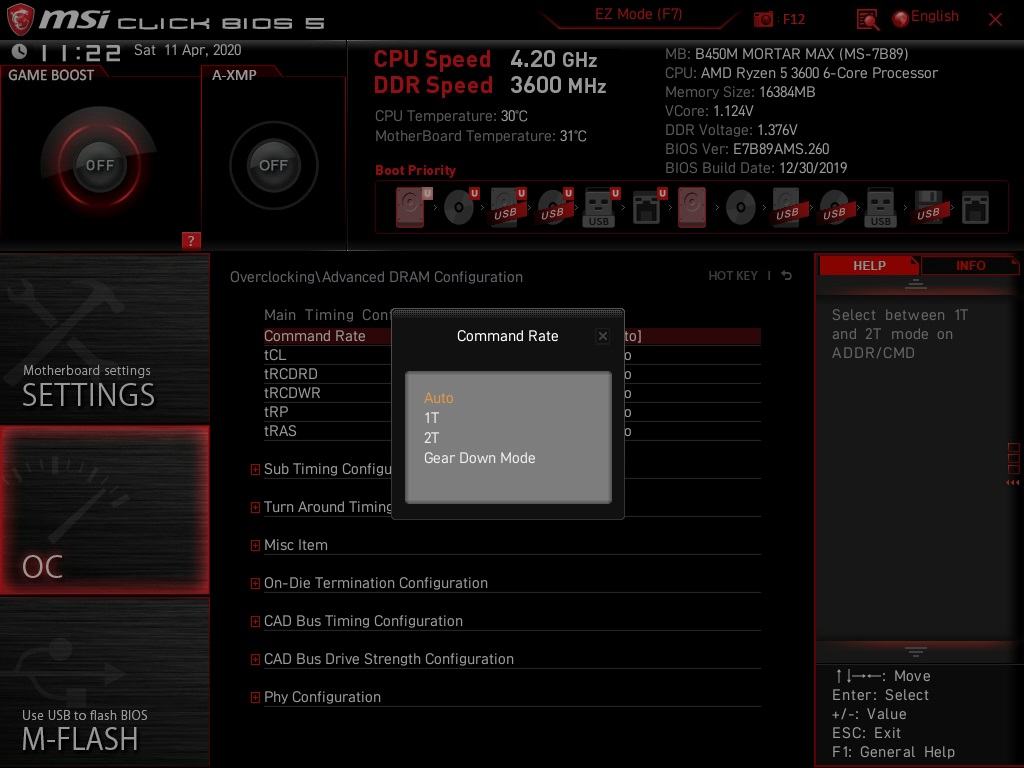1024x768 pixels.
Task: Select the tRCDWR timing row
Action: [512, 392]
